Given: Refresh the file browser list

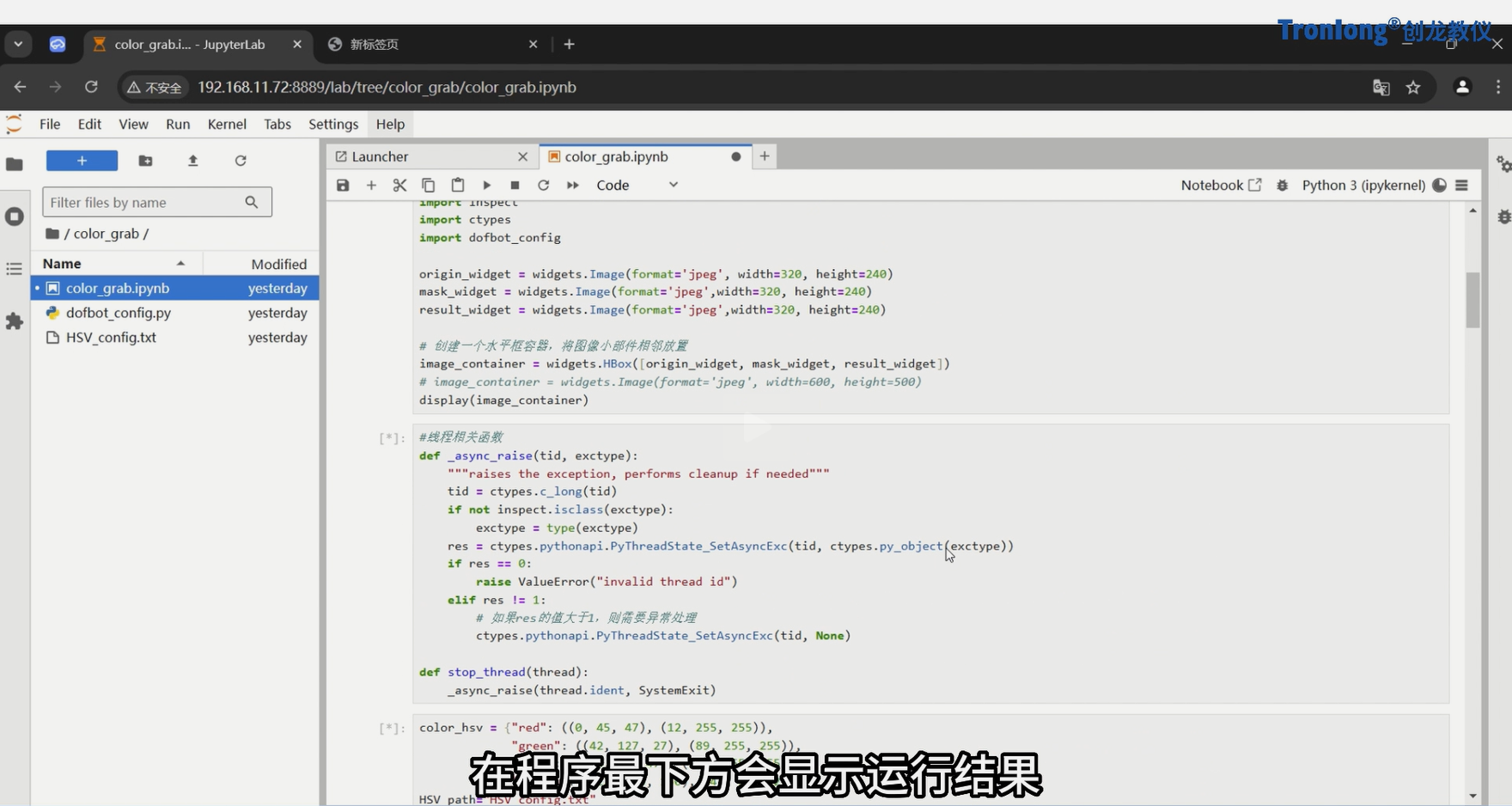Looking at the screenshot, I should point(241,161).
